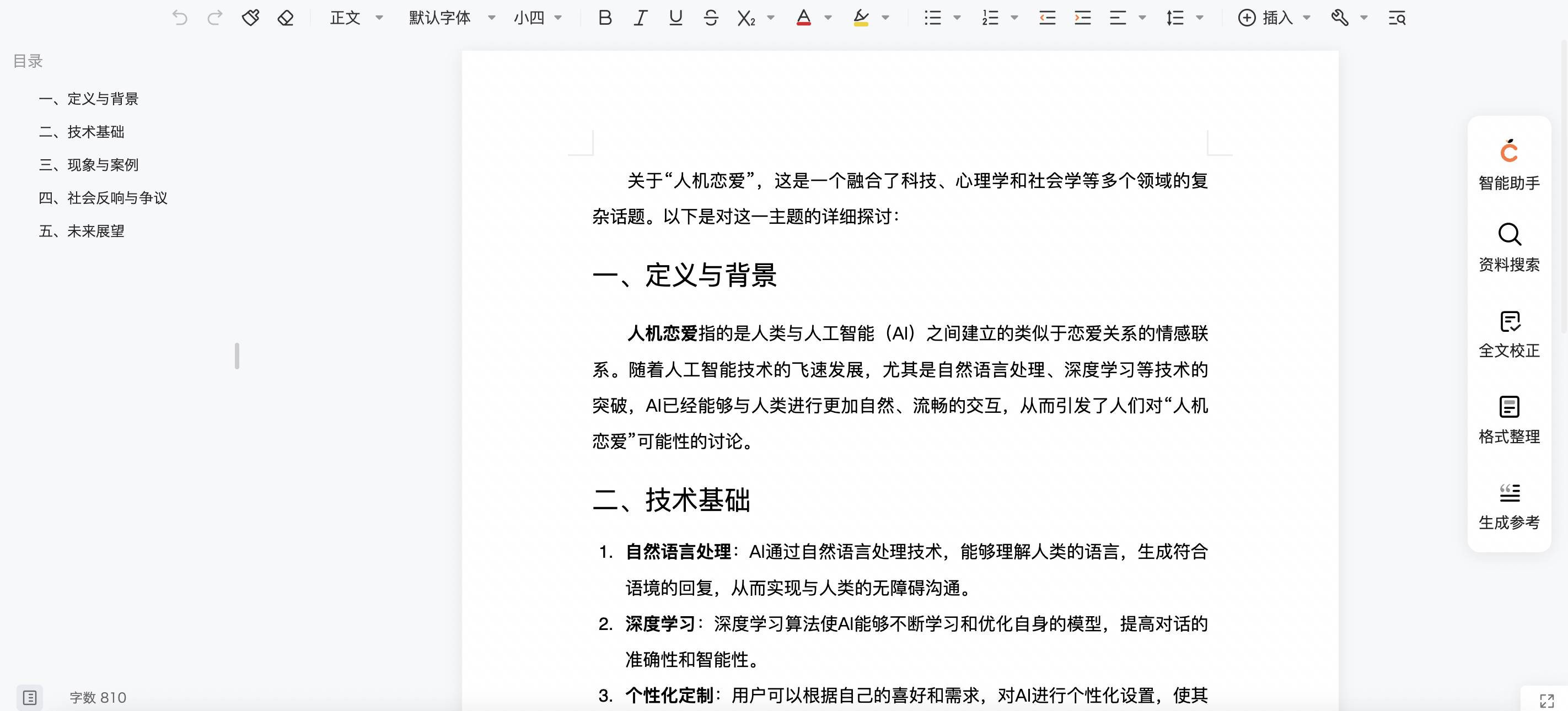Toggle bold formatting
This screenshot has height=711, width=1568.
(604, 18)
